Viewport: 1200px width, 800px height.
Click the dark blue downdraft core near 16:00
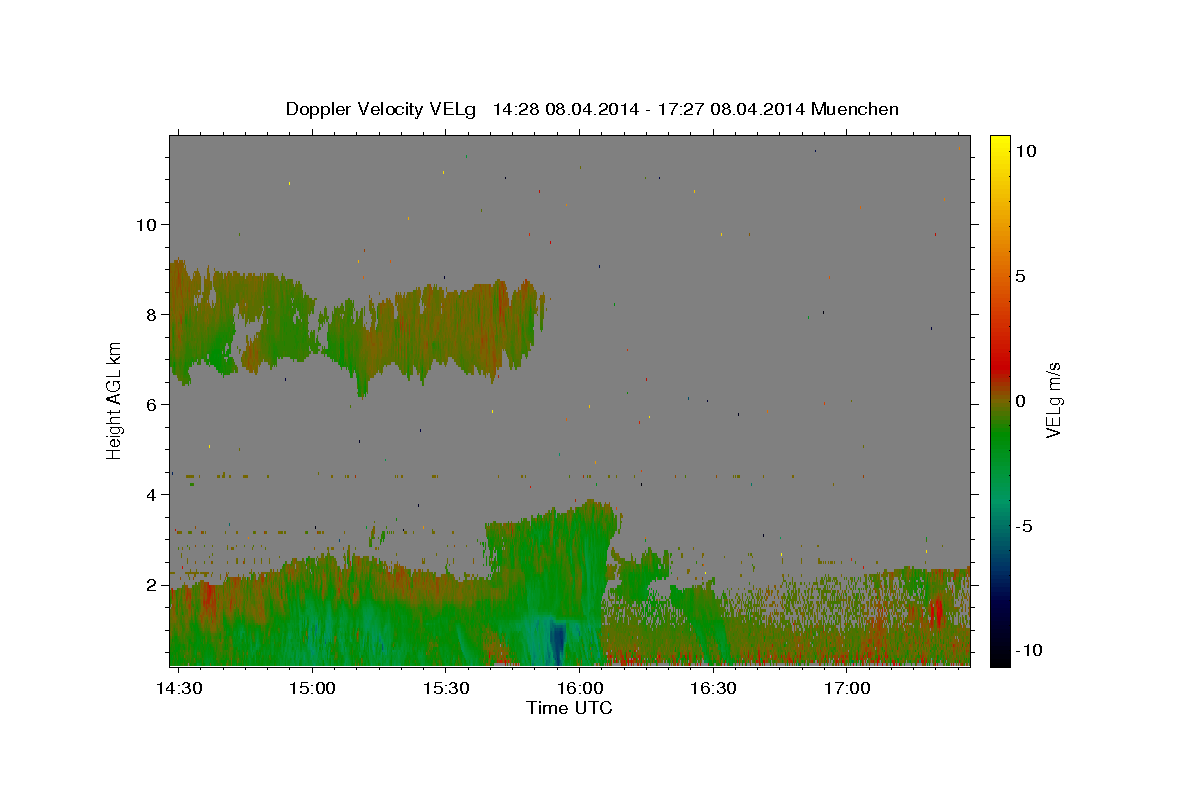coord(558,643)
